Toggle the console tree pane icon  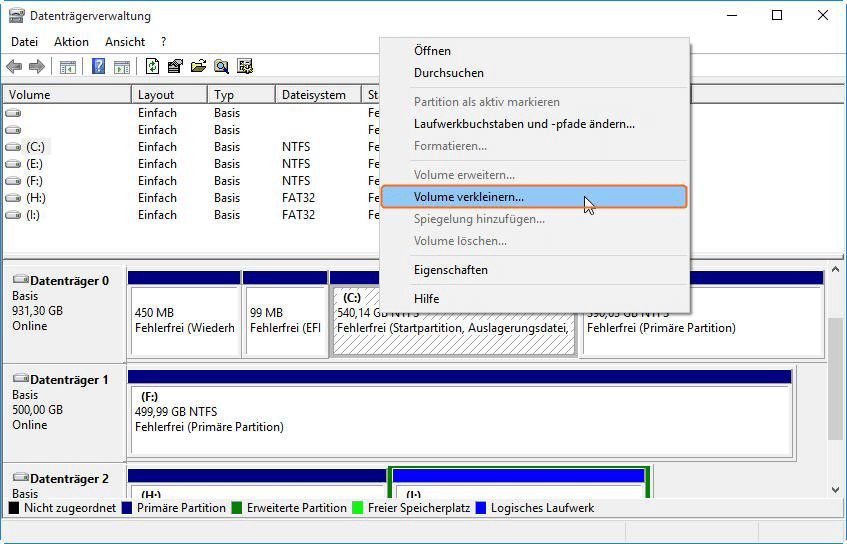pos(68,67)
